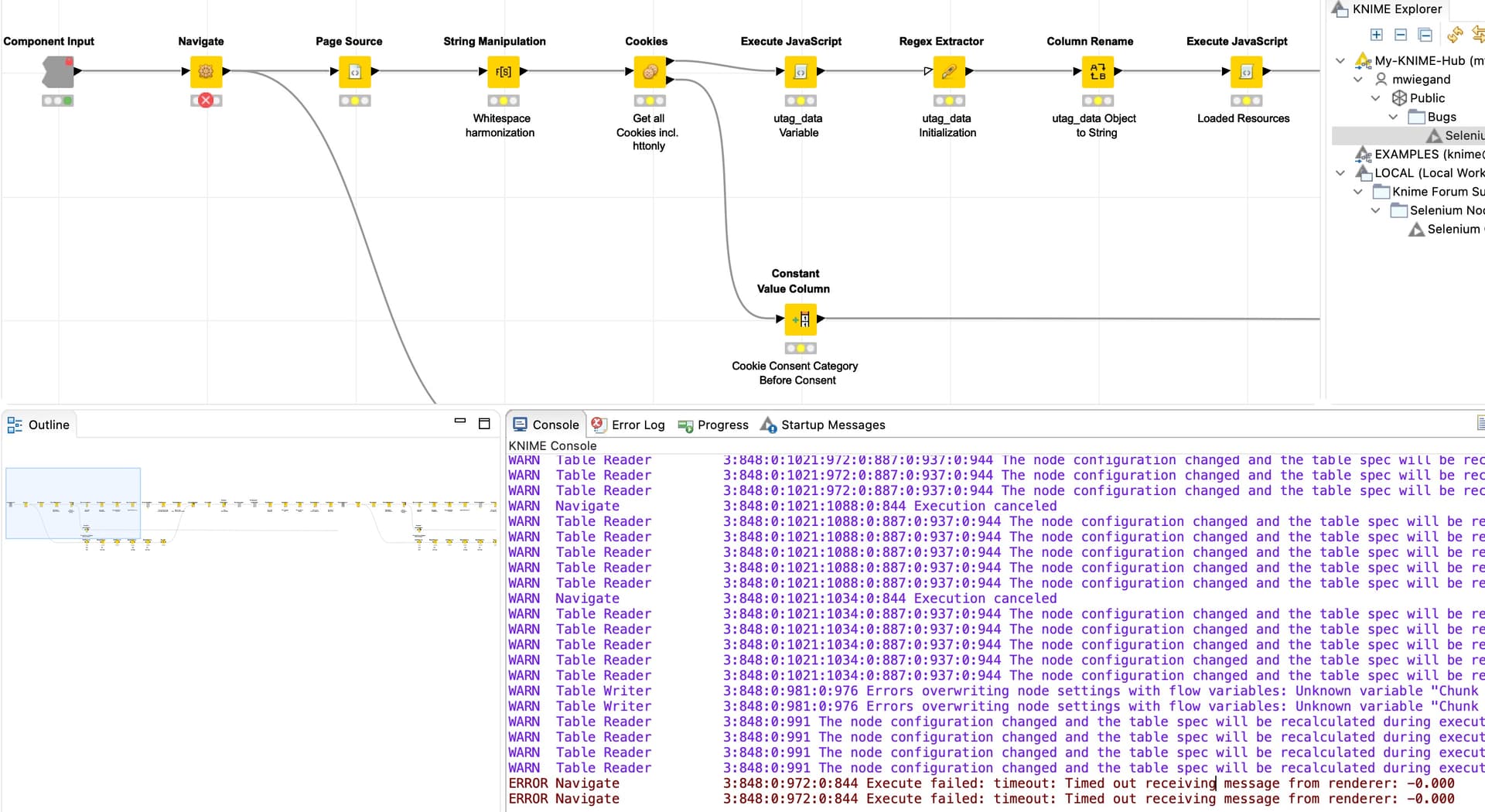
Task: Collapse the LOCAL workspace tree node
Action: tap(1340, 173)
